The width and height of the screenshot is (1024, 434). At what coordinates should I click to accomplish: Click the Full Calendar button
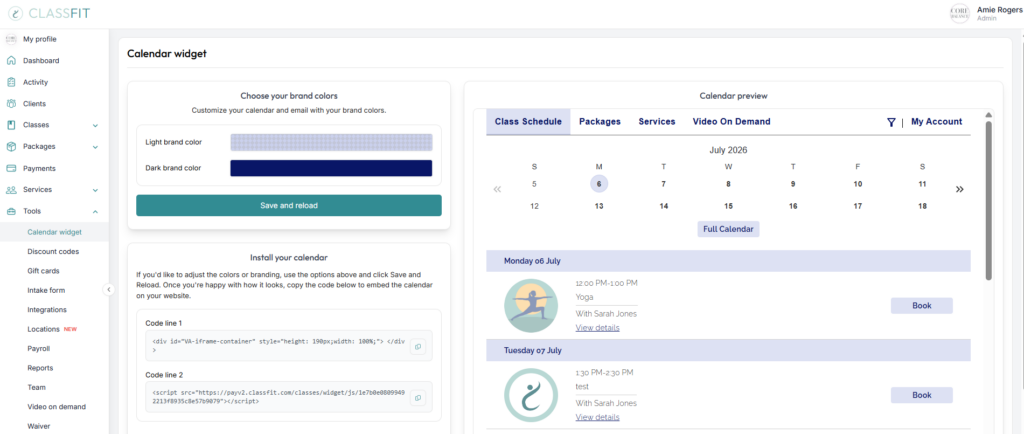point(728,229)
